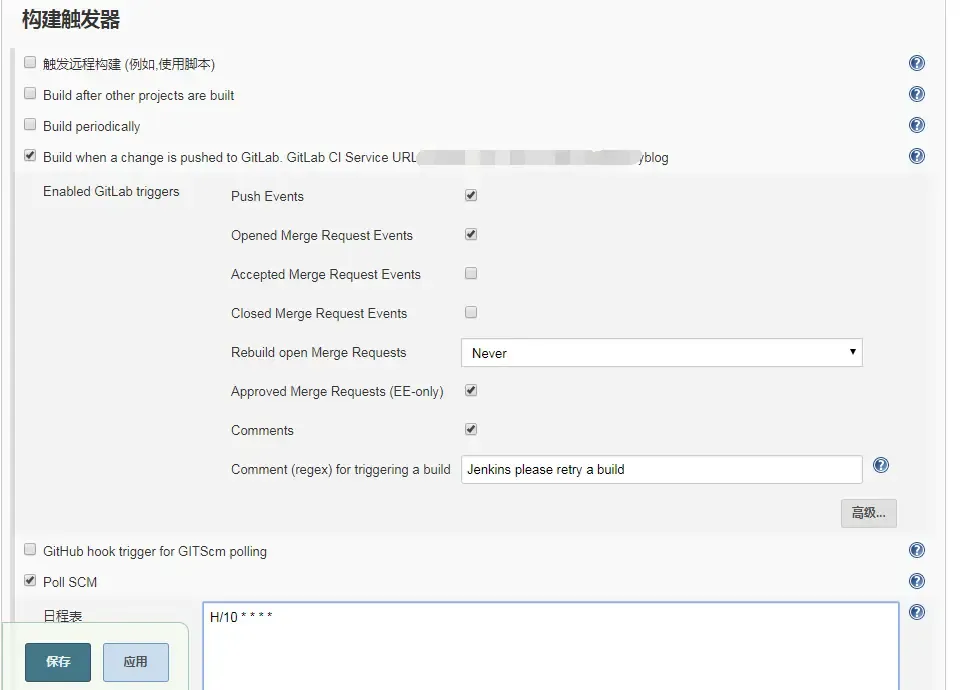Enable Accepted Merge Request Events
972x690 pixels.
[471, 273]
